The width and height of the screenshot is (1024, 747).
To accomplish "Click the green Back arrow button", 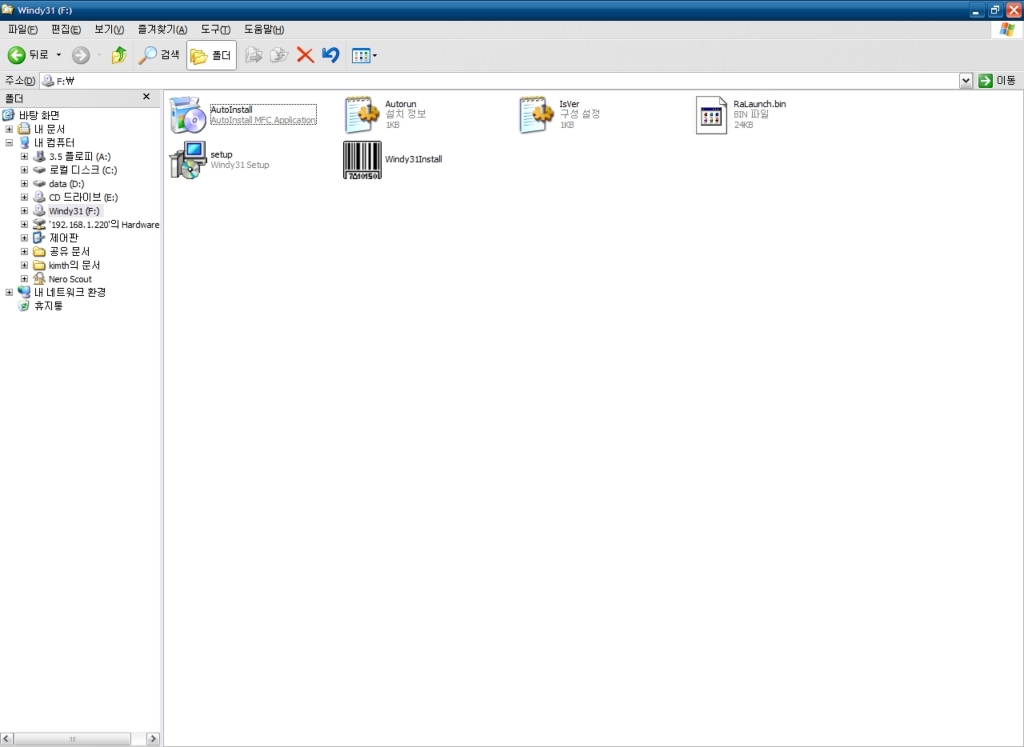I will click(x=16, y=56).
